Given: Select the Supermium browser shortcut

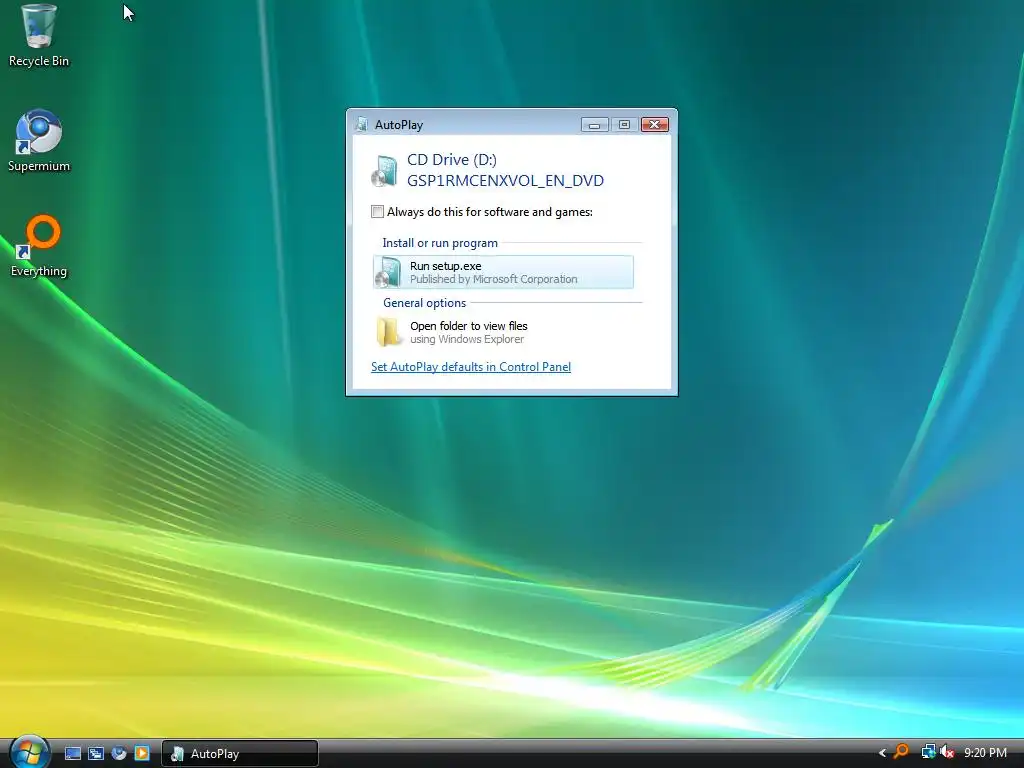Looking at the screenshot, I should click(x=39, y=141).
